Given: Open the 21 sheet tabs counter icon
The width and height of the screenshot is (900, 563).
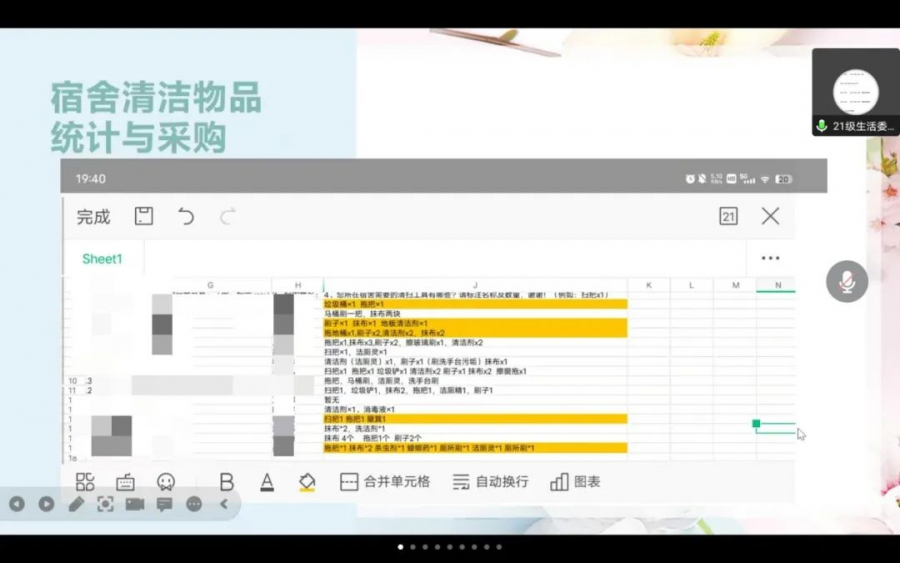Looking at the screenshot, I should click(x=728, y=216).
